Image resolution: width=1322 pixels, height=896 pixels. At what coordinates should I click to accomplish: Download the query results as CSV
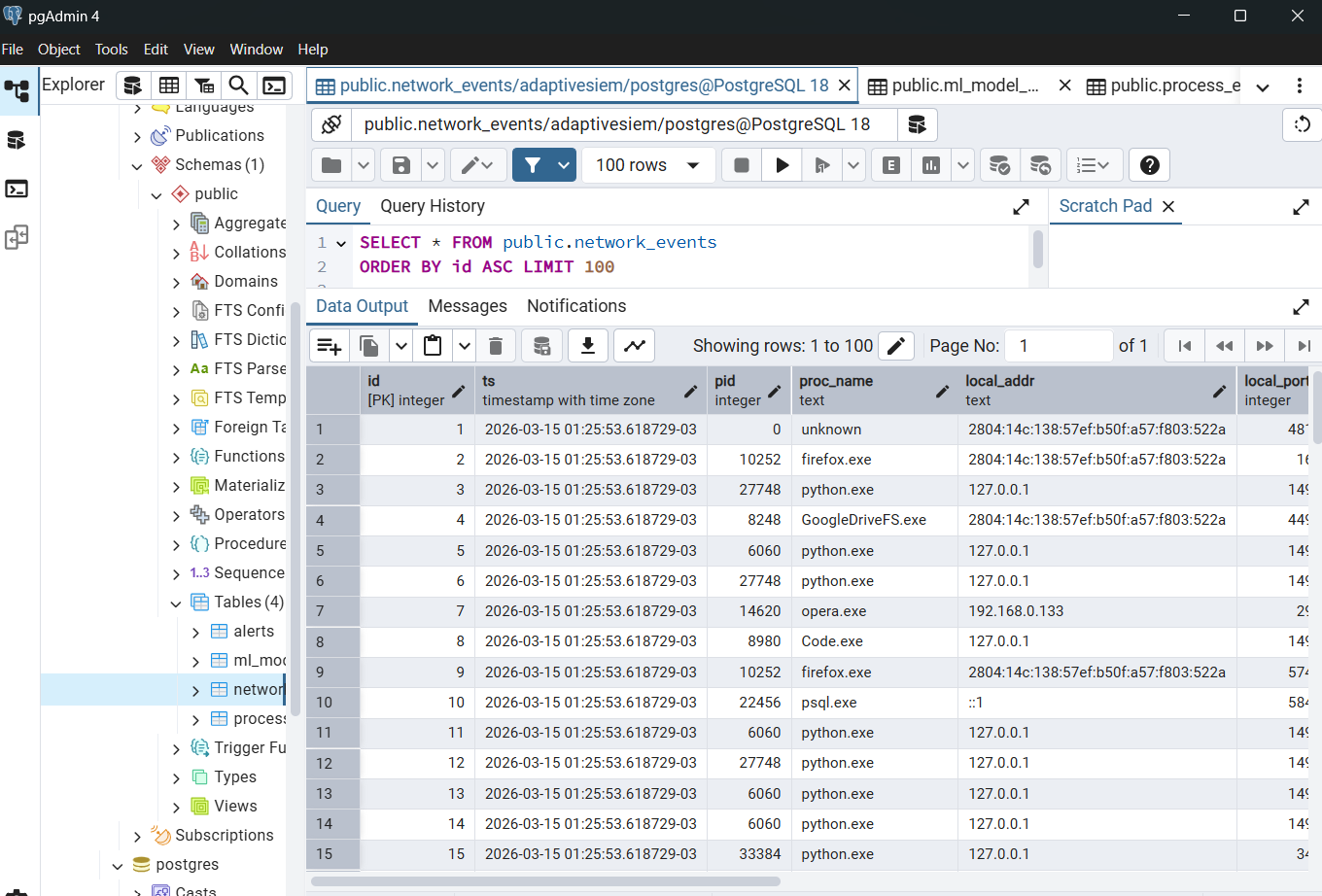pyautogui.click(x=587, y=345)
